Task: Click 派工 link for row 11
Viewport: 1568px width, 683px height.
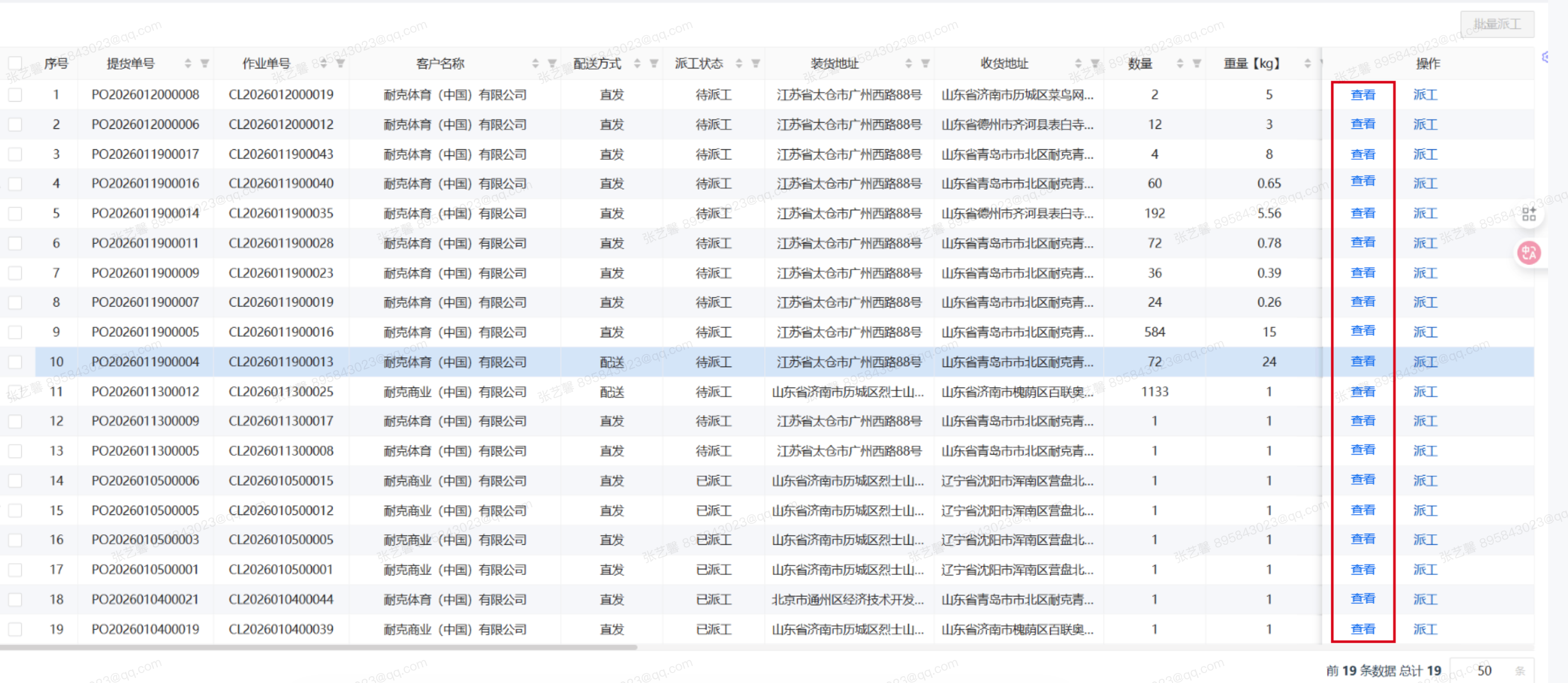Action: coord(1425,392)
